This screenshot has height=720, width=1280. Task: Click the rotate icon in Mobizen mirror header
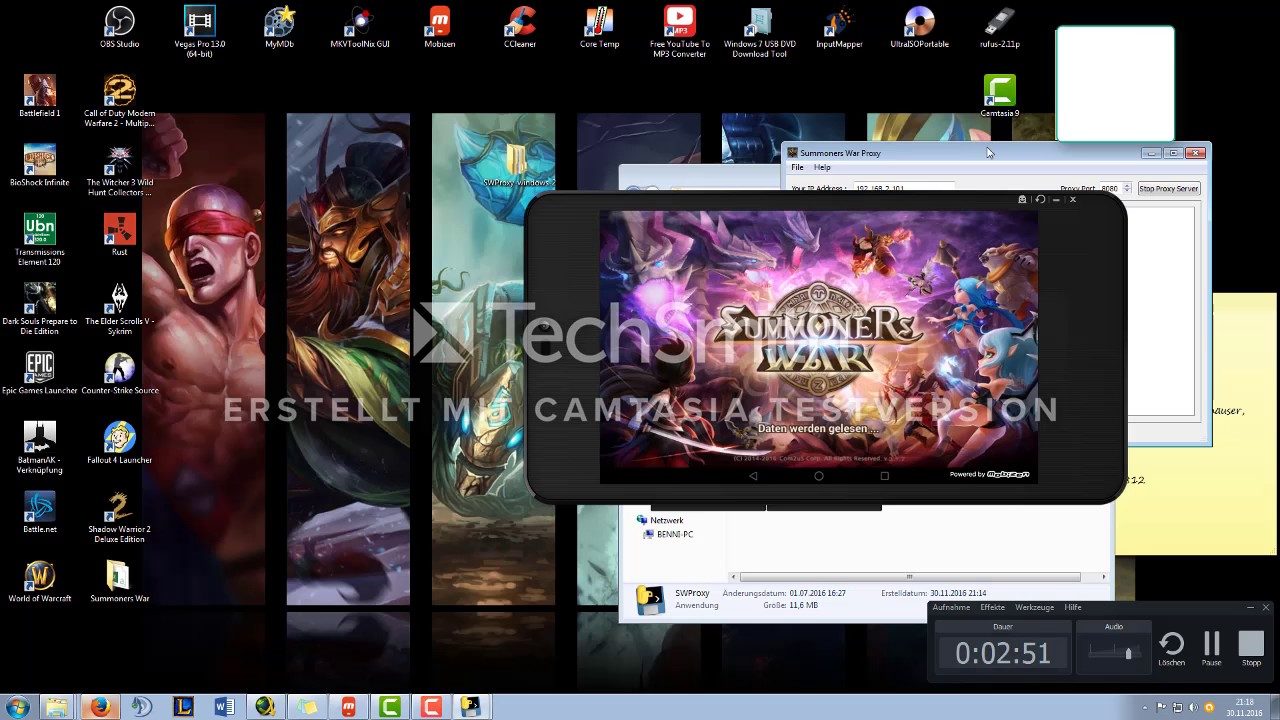[x=1040, y=199]
